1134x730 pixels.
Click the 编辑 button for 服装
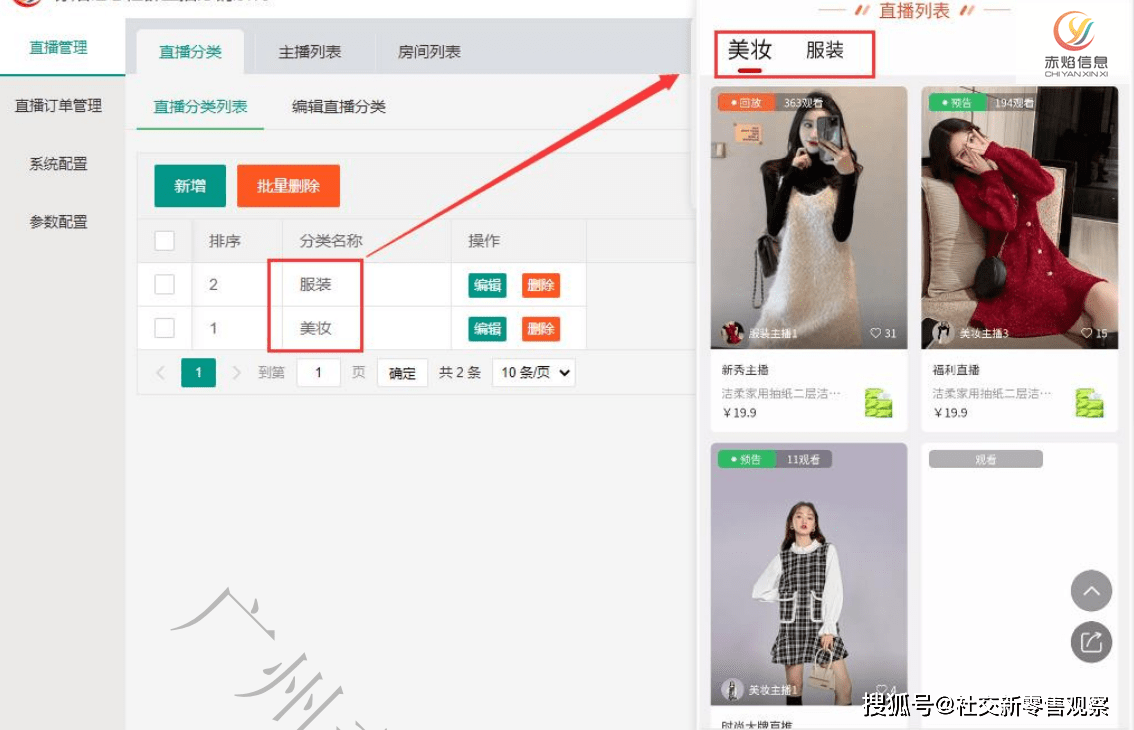pos(487,285)
